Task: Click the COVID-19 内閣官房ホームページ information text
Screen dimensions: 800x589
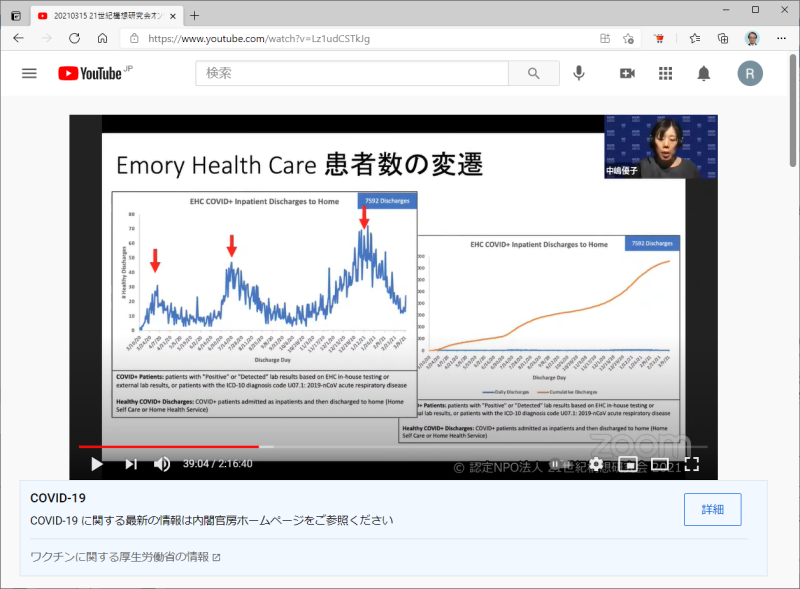Action: [x=212, y=521]
